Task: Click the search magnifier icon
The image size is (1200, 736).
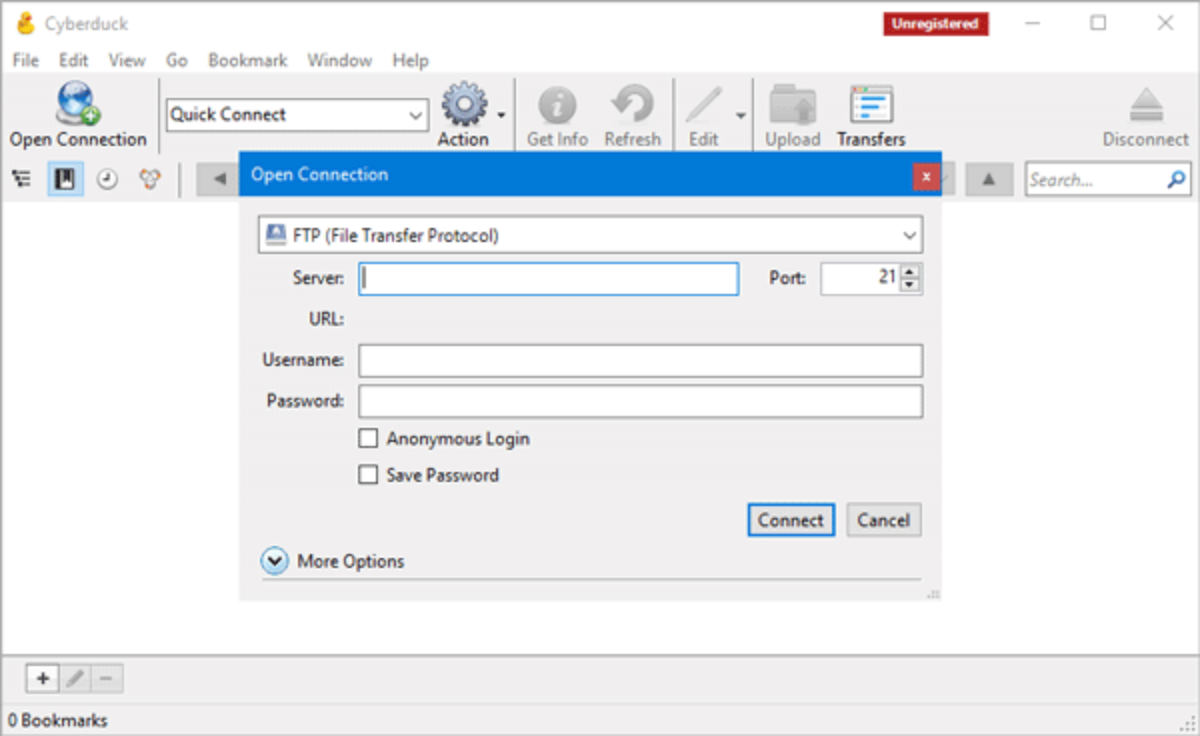Action: [x=1176, y=180]
